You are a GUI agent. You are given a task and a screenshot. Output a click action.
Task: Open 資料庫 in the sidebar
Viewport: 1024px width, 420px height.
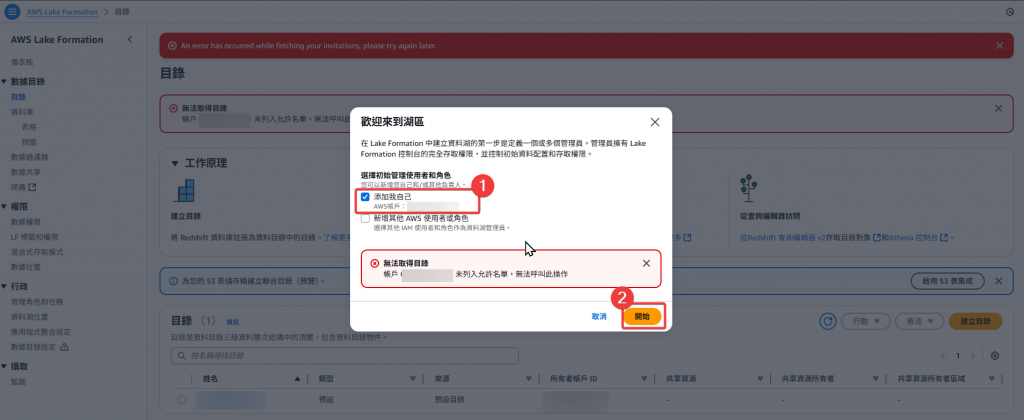click(22, 112)
